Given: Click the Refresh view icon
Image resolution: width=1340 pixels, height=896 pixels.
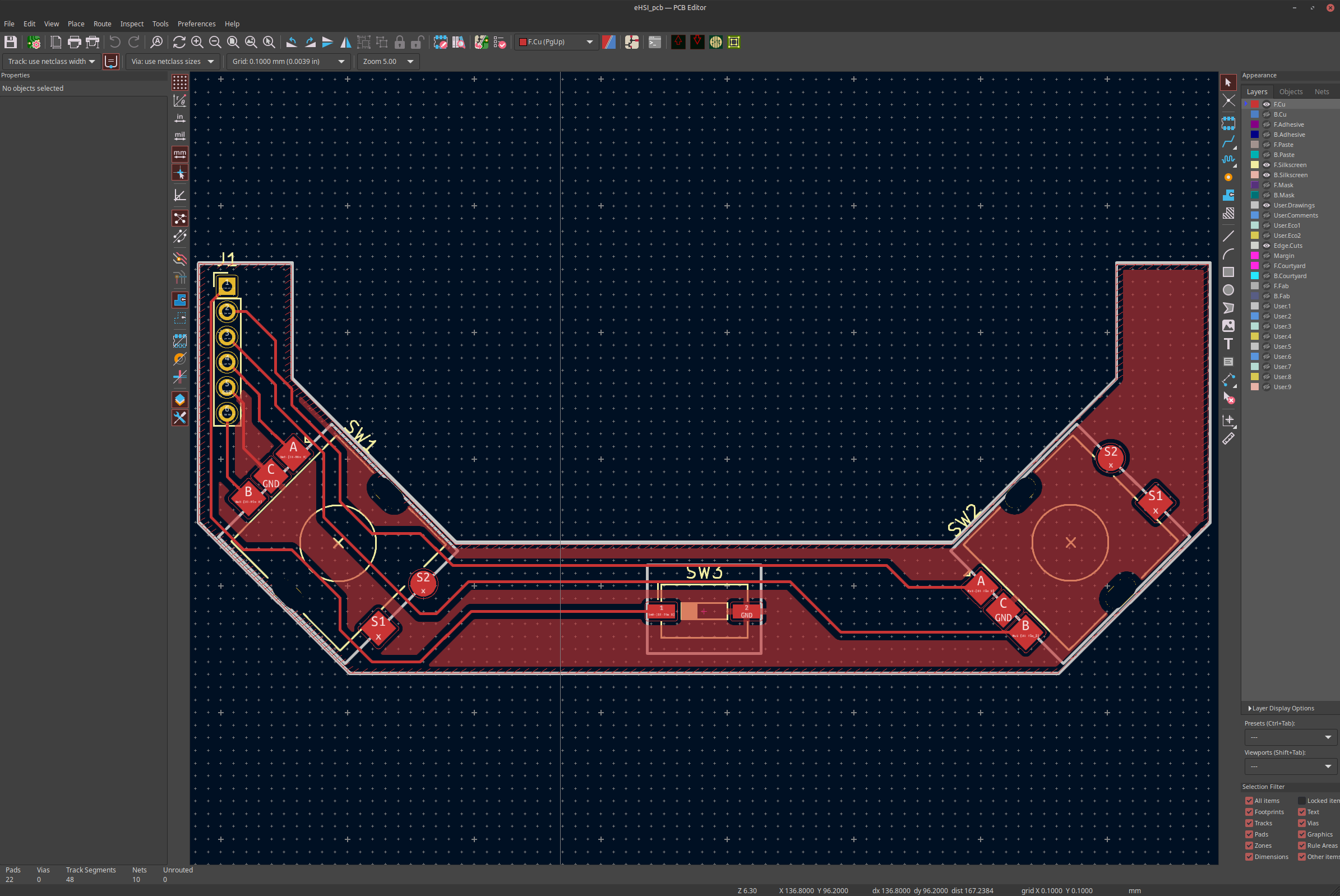Looking at the screenshot, I should click(179, 41).
